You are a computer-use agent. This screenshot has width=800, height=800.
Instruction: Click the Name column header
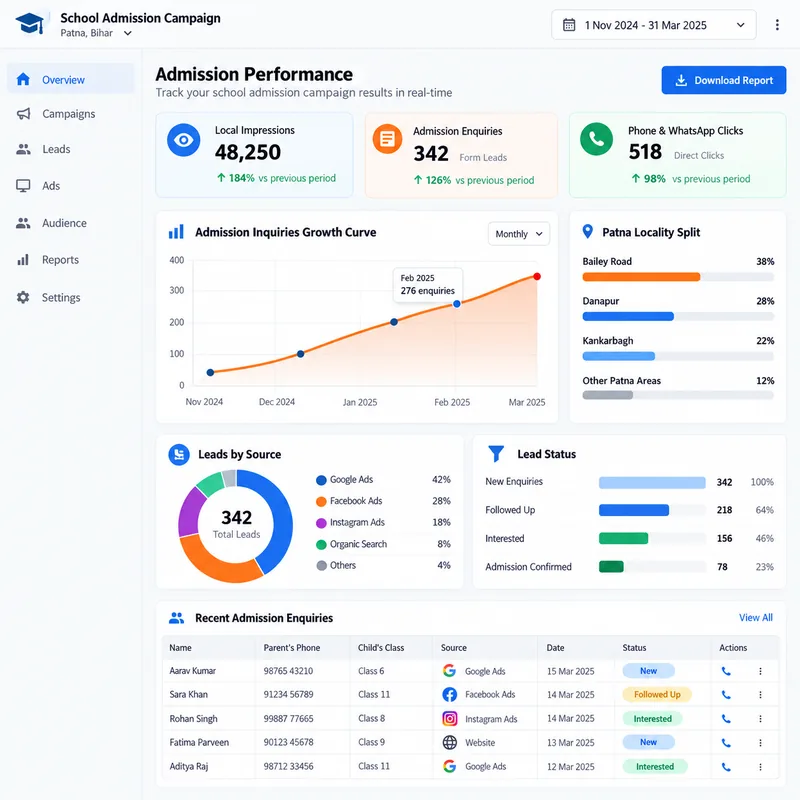pos(181,647)
